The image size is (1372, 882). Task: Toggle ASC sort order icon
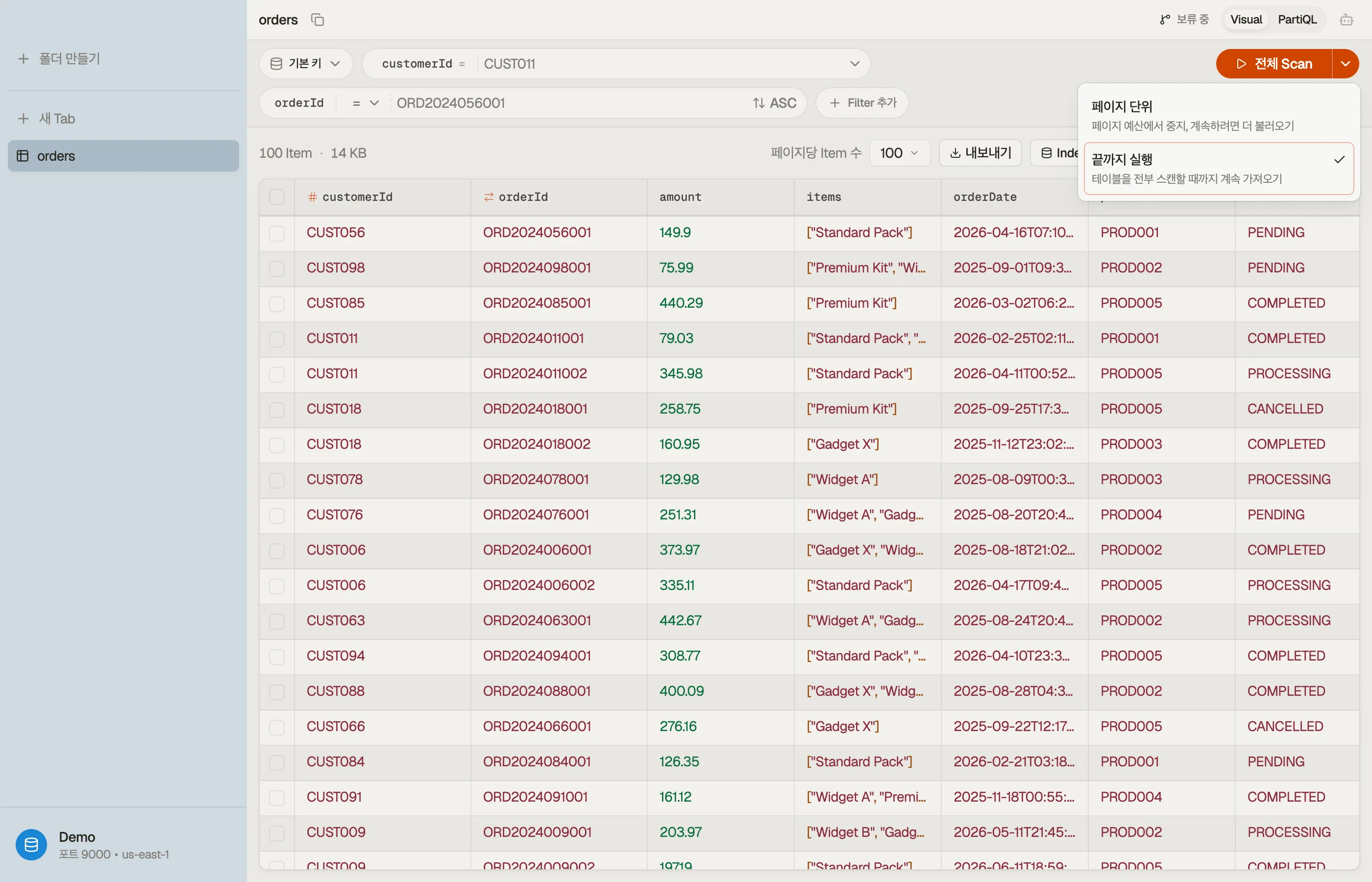pyautogui.click(x=759, y=103)
